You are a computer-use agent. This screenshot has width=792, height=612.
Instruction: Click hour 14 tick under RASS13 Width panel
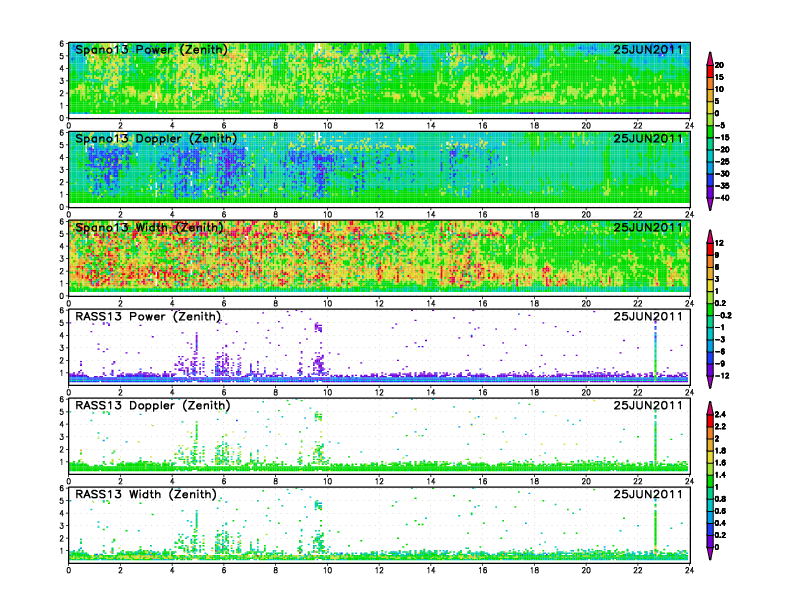(431, 570)
